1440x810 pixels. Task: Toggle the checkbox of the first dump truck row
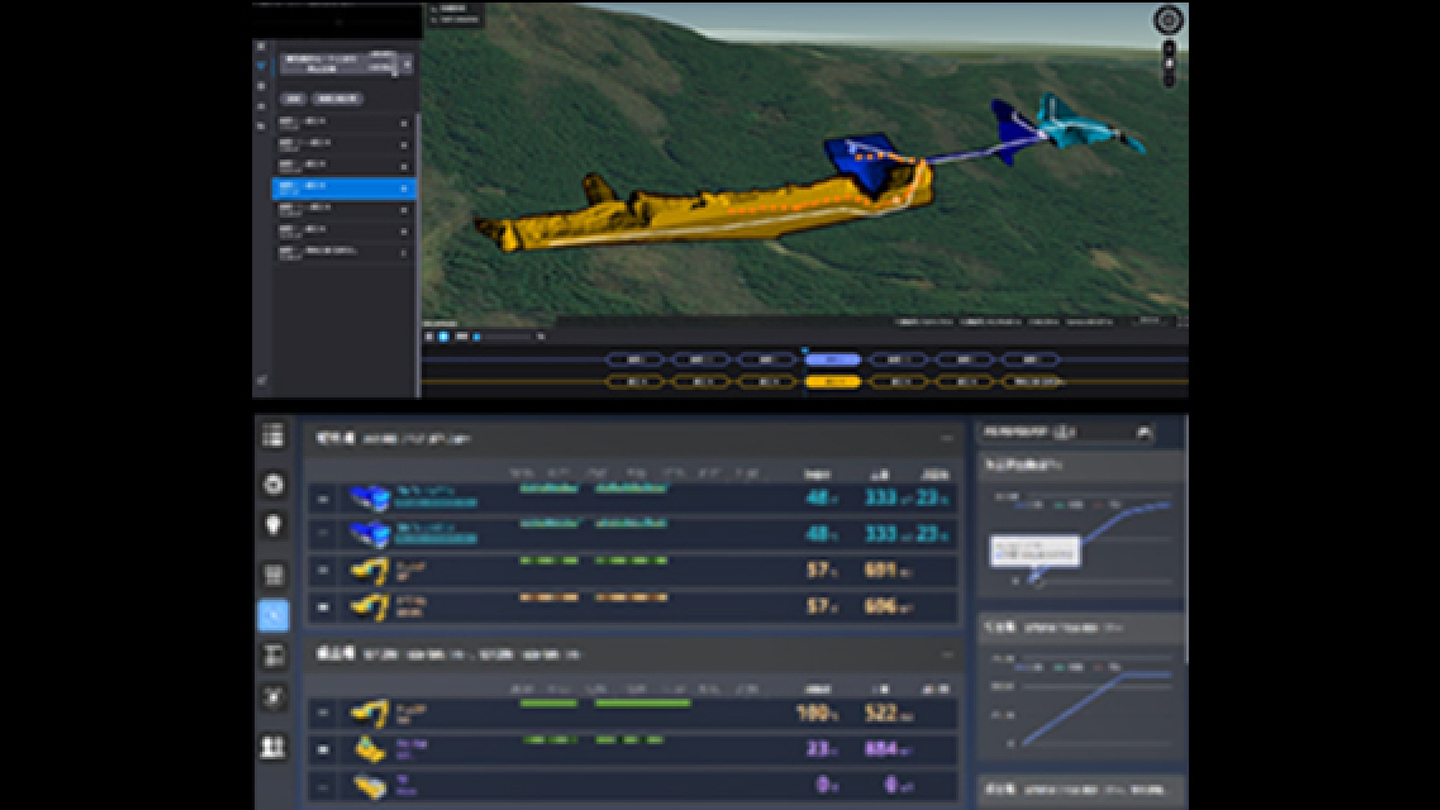coord(323,498)
